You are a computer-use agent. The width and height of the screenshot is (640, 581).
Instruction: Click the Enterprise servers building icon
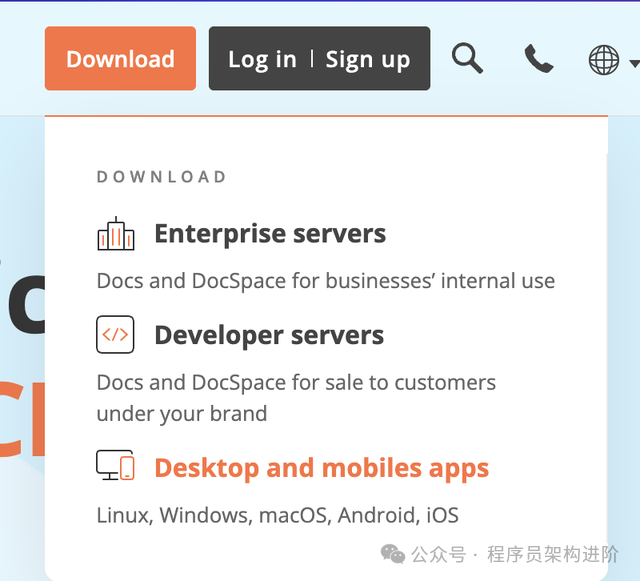[116, 234]
